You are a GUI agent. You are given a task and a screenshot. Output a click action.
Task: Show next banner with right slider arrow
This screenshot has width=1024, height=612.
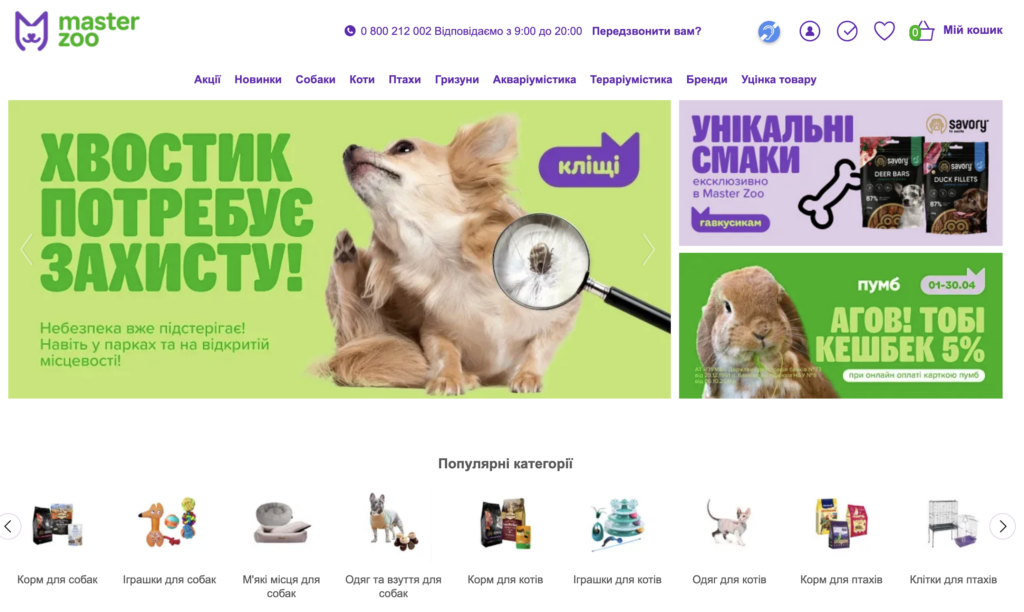(x=648, y=249)
